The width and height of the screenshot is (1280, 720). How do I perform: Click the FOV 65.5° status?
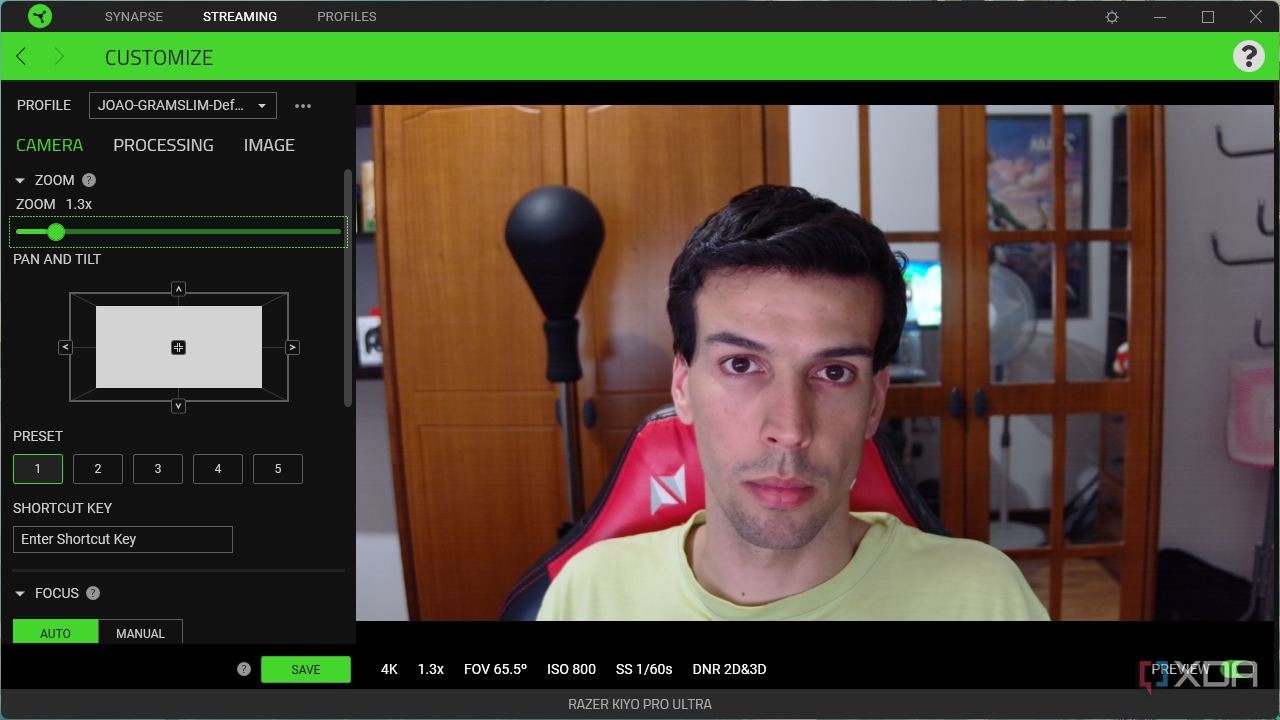[x=495, y=669]
